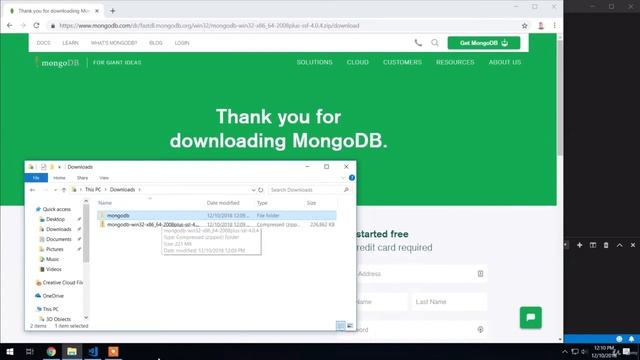
Task: Open the ABOUT US menu
Action: click(505, 62)
